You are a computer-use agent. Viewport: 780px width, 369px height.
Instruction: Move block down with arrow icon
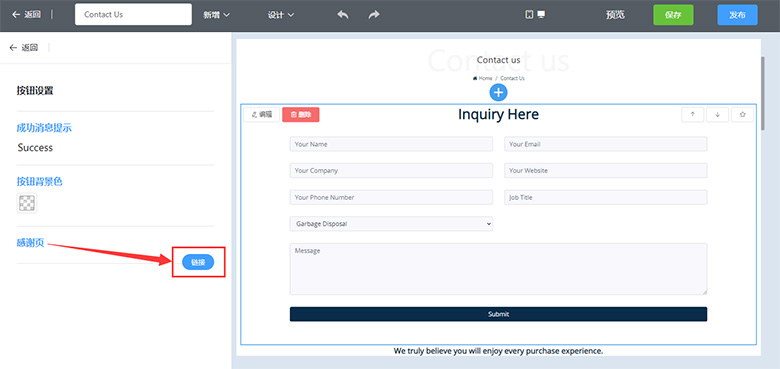click(x=717, y=114)
